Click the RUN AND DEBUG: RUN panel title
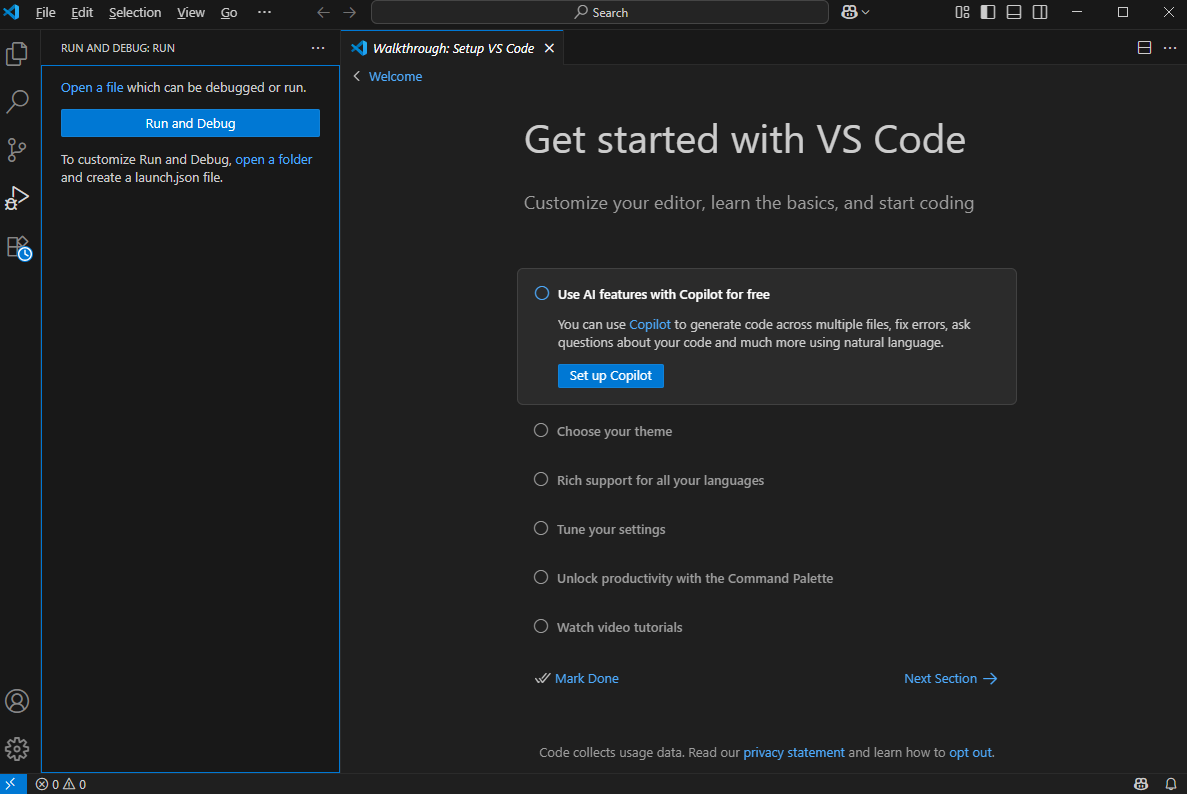 (x=118, y=48)
